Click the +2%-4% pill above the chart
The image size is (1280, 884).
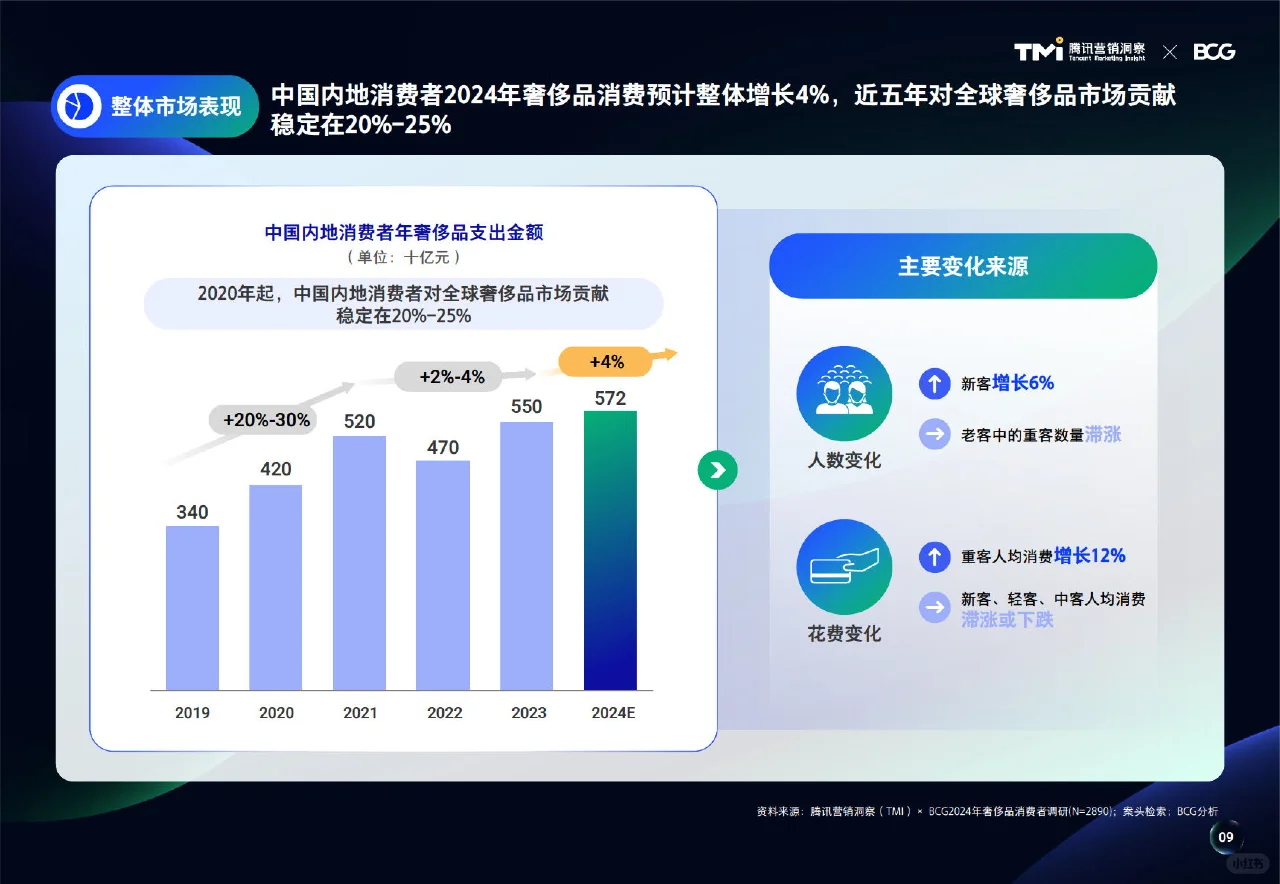449,377
